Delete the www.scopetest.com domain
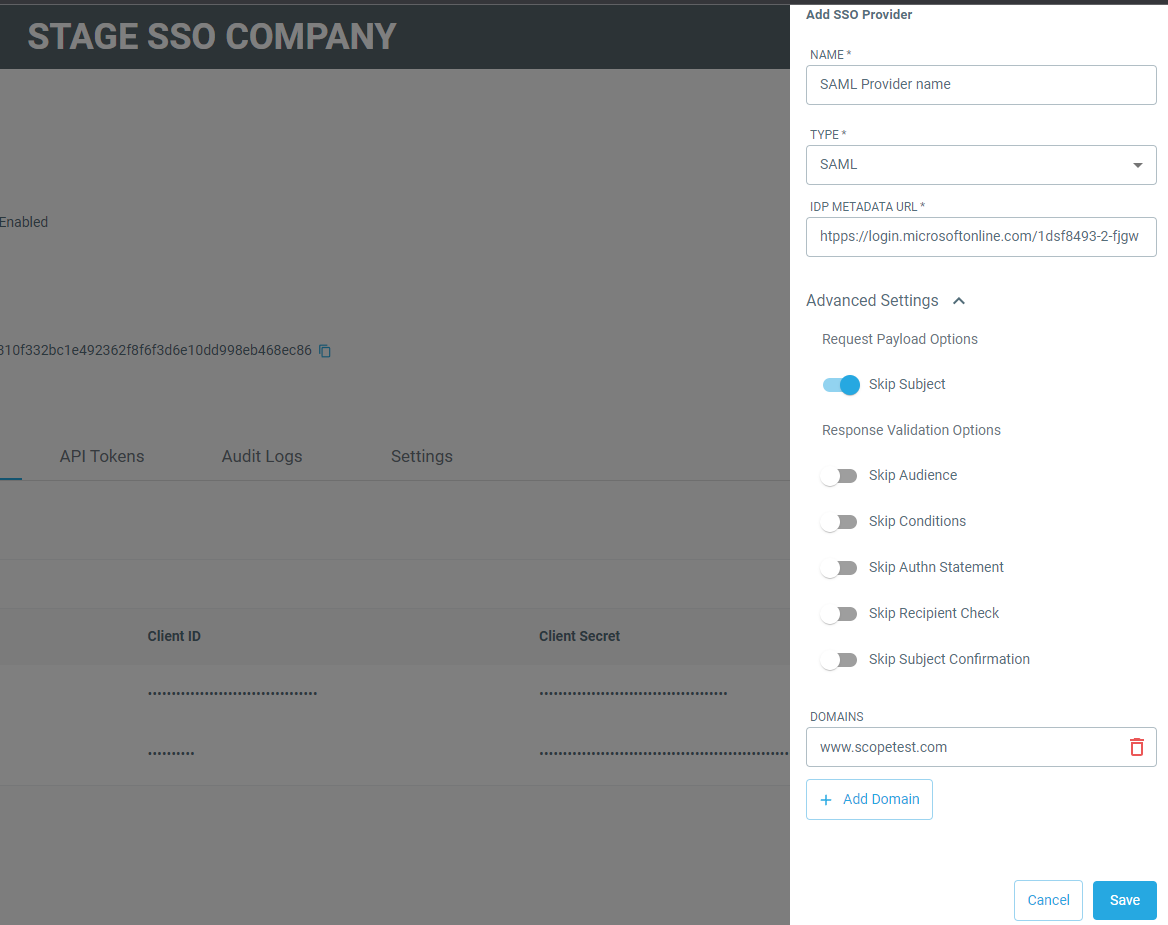Image resolution: width=1168 pixels, height=925 pixels. (x=1137, y=747)
